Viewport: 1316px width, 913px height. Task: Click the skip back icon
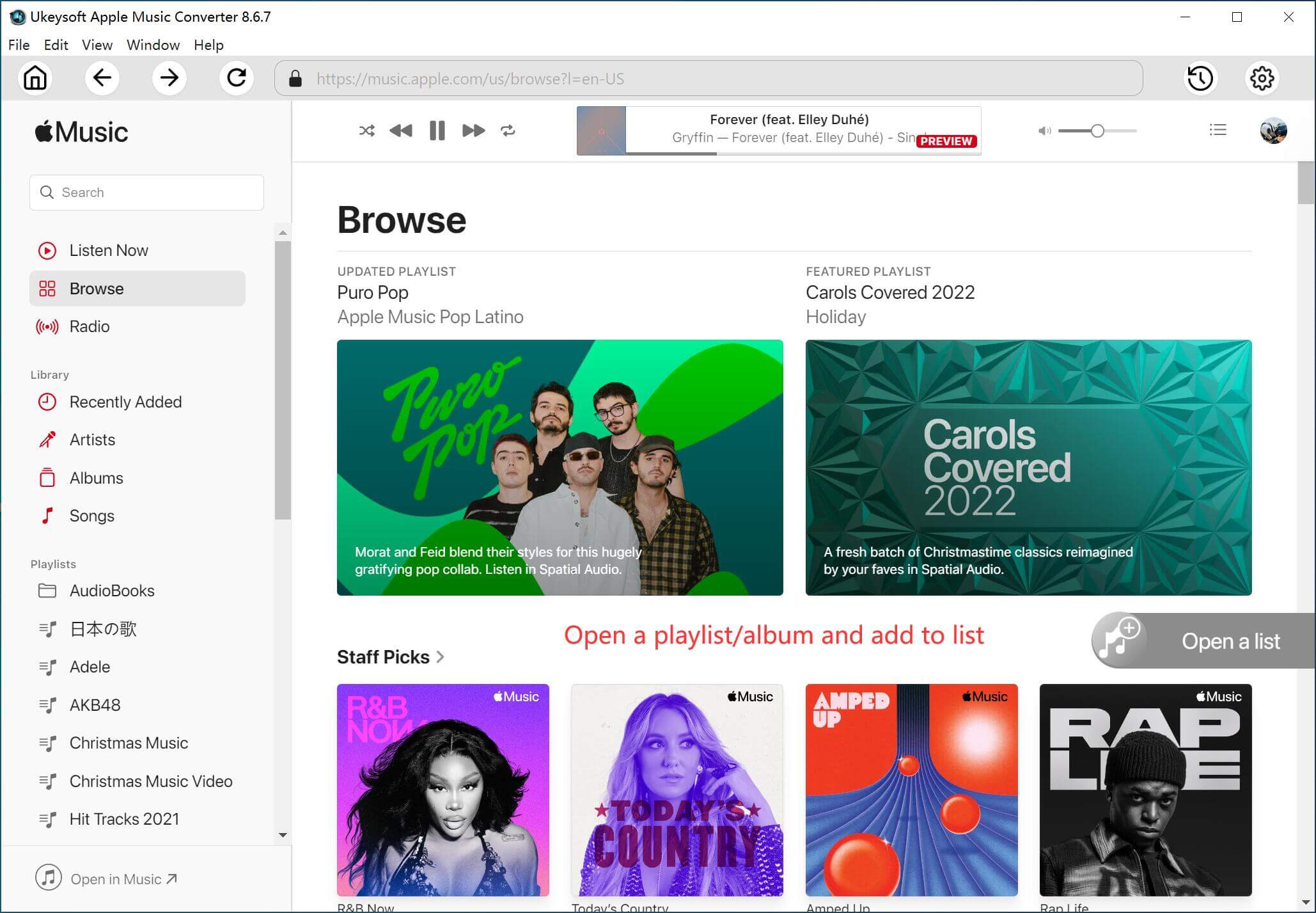pos(400,130)
